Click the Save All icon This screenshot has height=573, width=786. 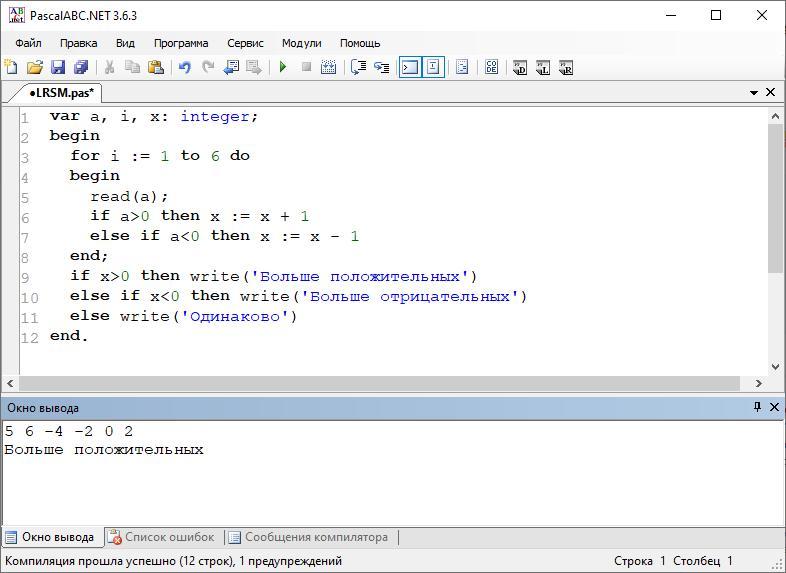click(x=81, y=67)
